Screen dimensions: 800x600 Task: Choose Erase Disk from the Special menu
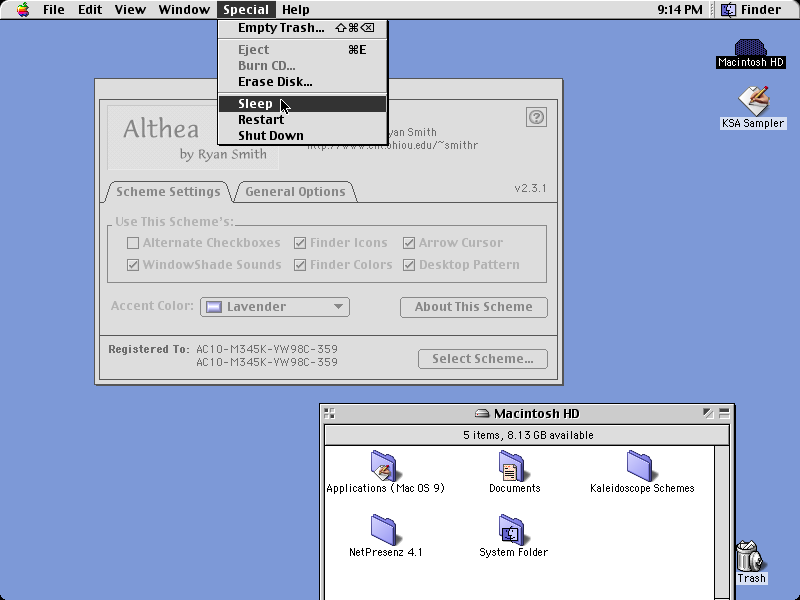coord(303,82)
